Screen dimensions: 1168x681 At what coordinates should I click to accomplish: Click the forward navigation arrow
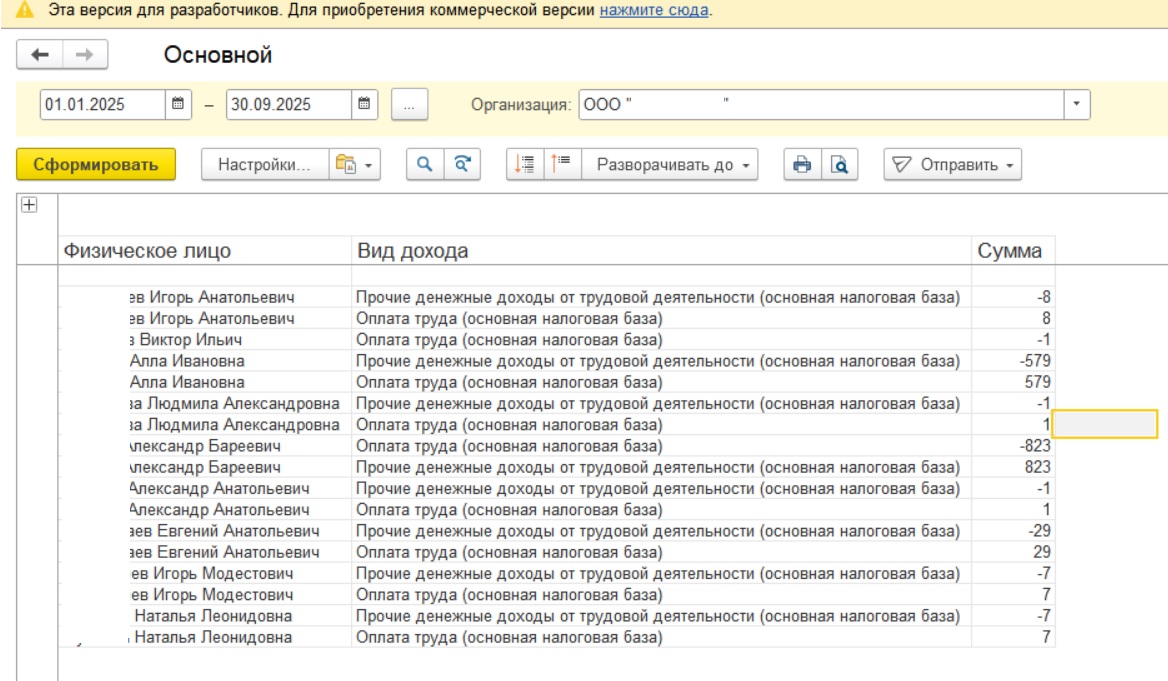point(85,57)
